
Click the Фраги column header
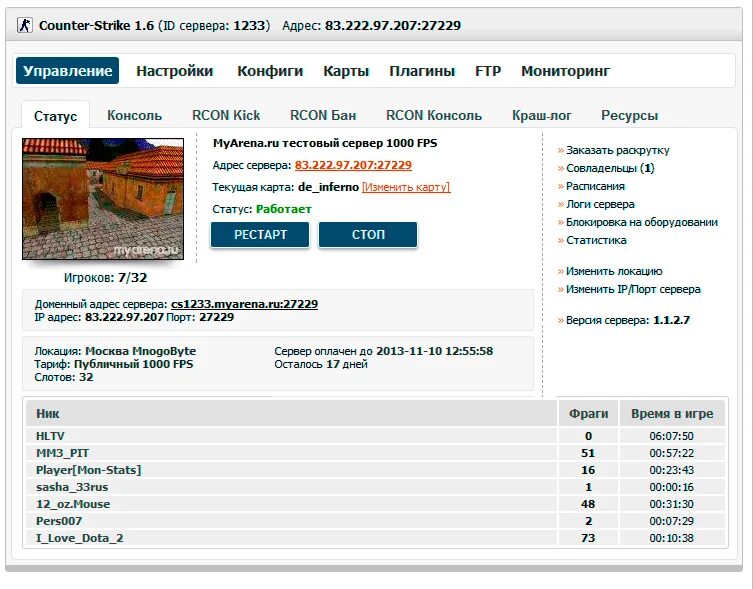[x=588, y=414]
